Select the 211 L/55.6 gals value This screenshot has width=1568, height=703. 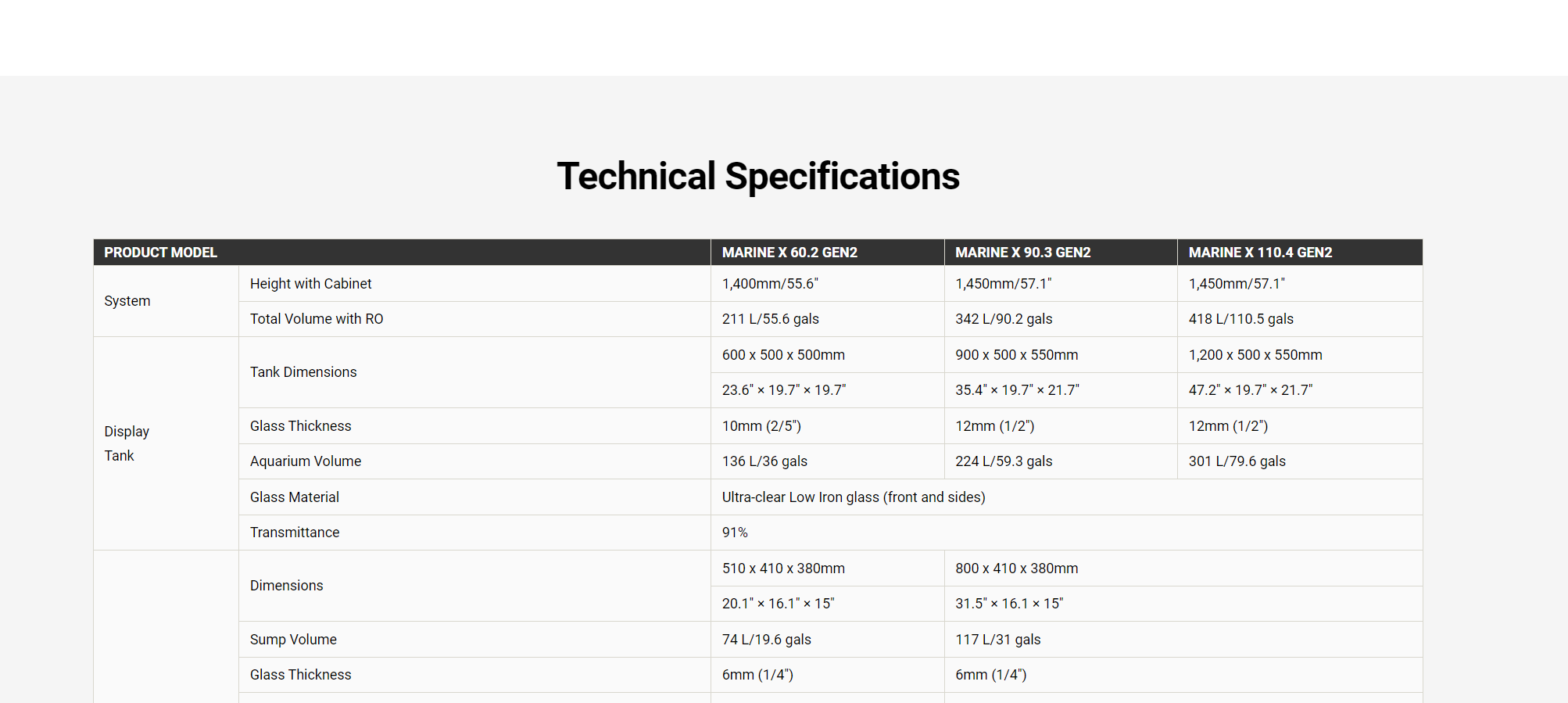click(771, 319)
